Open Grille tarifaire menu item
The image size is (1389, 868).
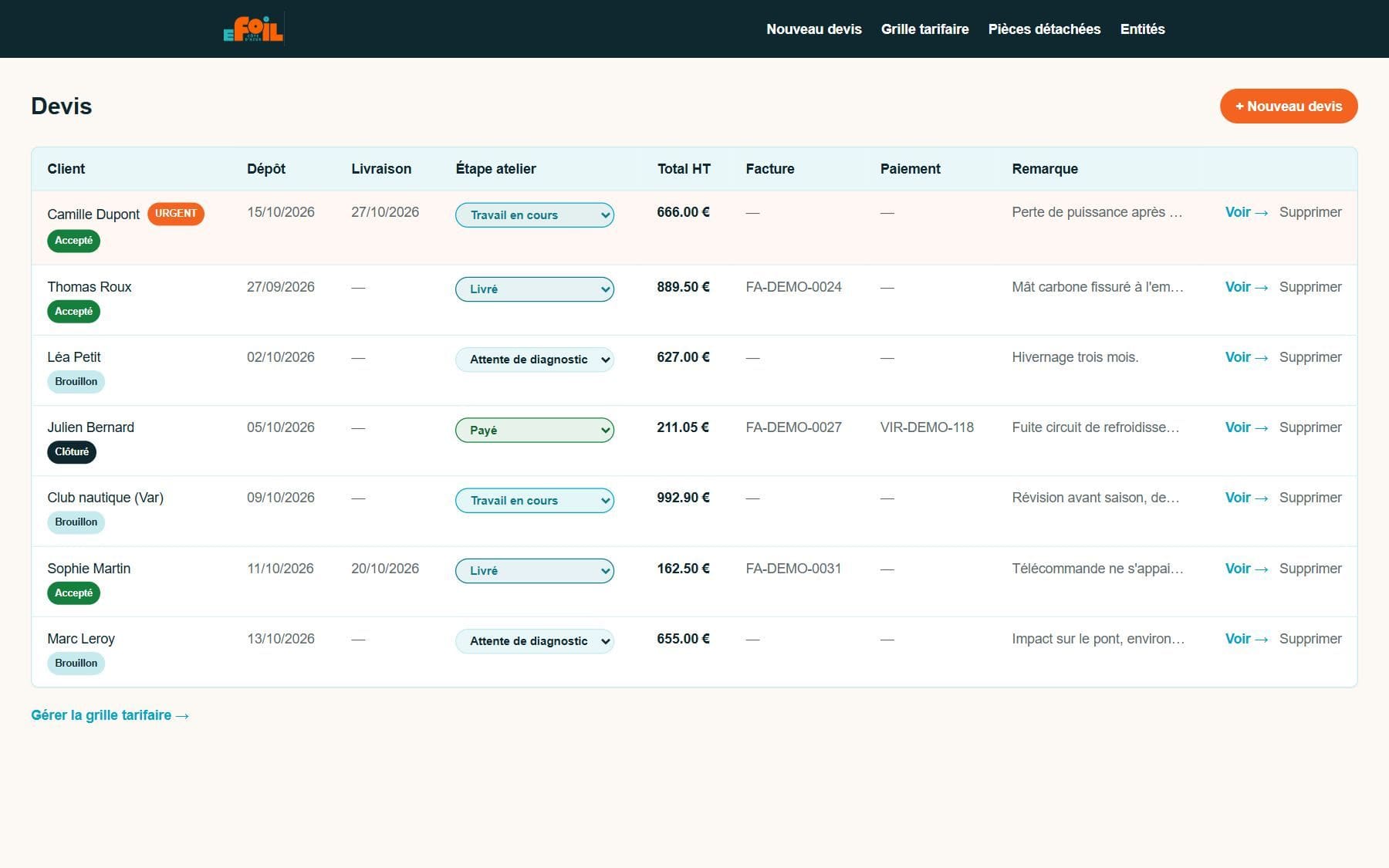[924, 29]
